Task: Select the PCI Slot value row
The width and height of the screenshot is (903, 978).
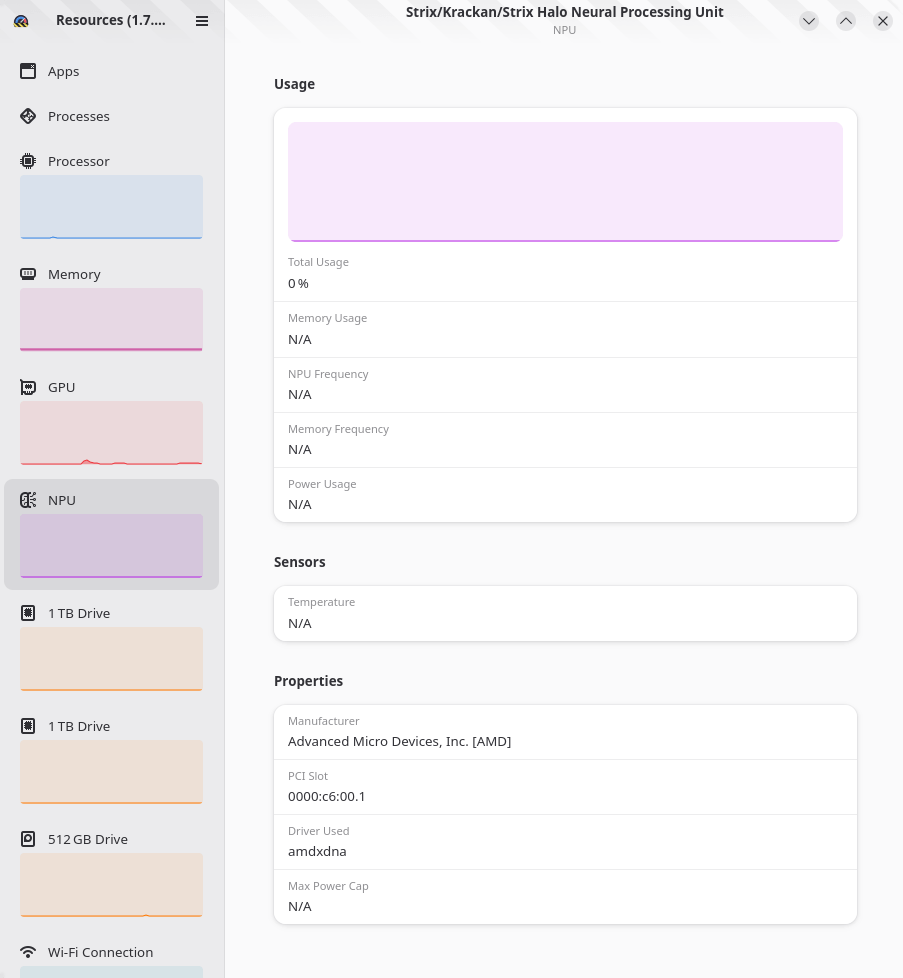Action: [565, 787]
